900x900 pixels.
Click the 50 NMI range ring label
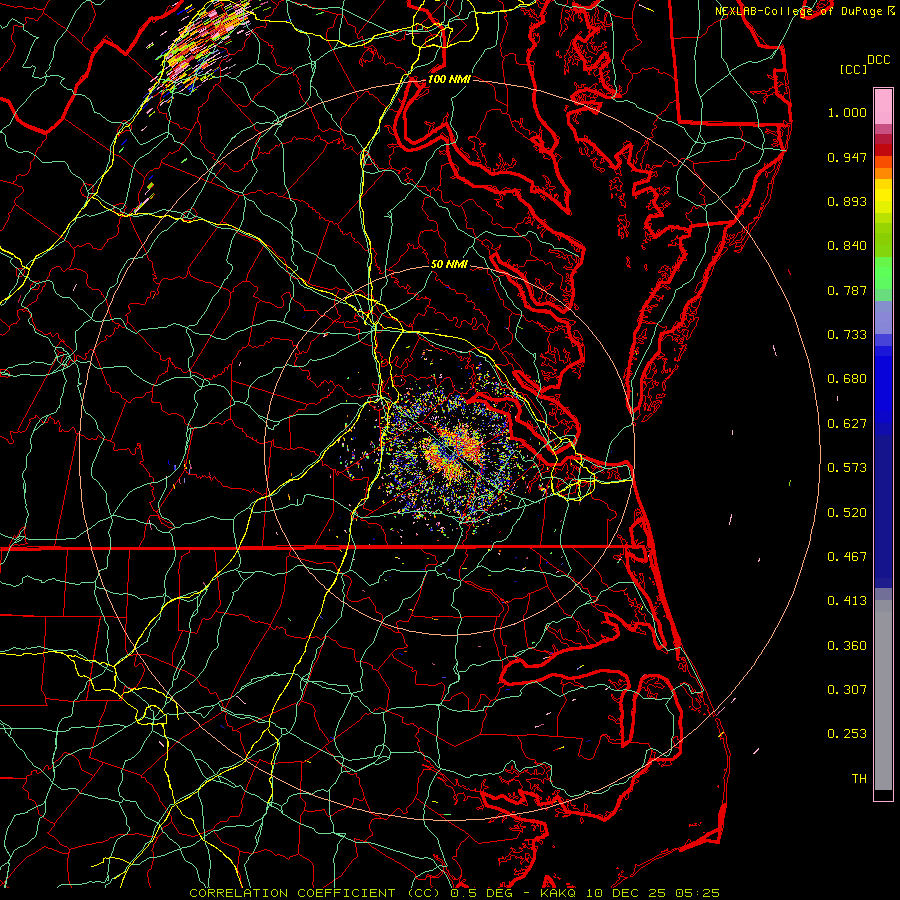(x=449, y=264)
